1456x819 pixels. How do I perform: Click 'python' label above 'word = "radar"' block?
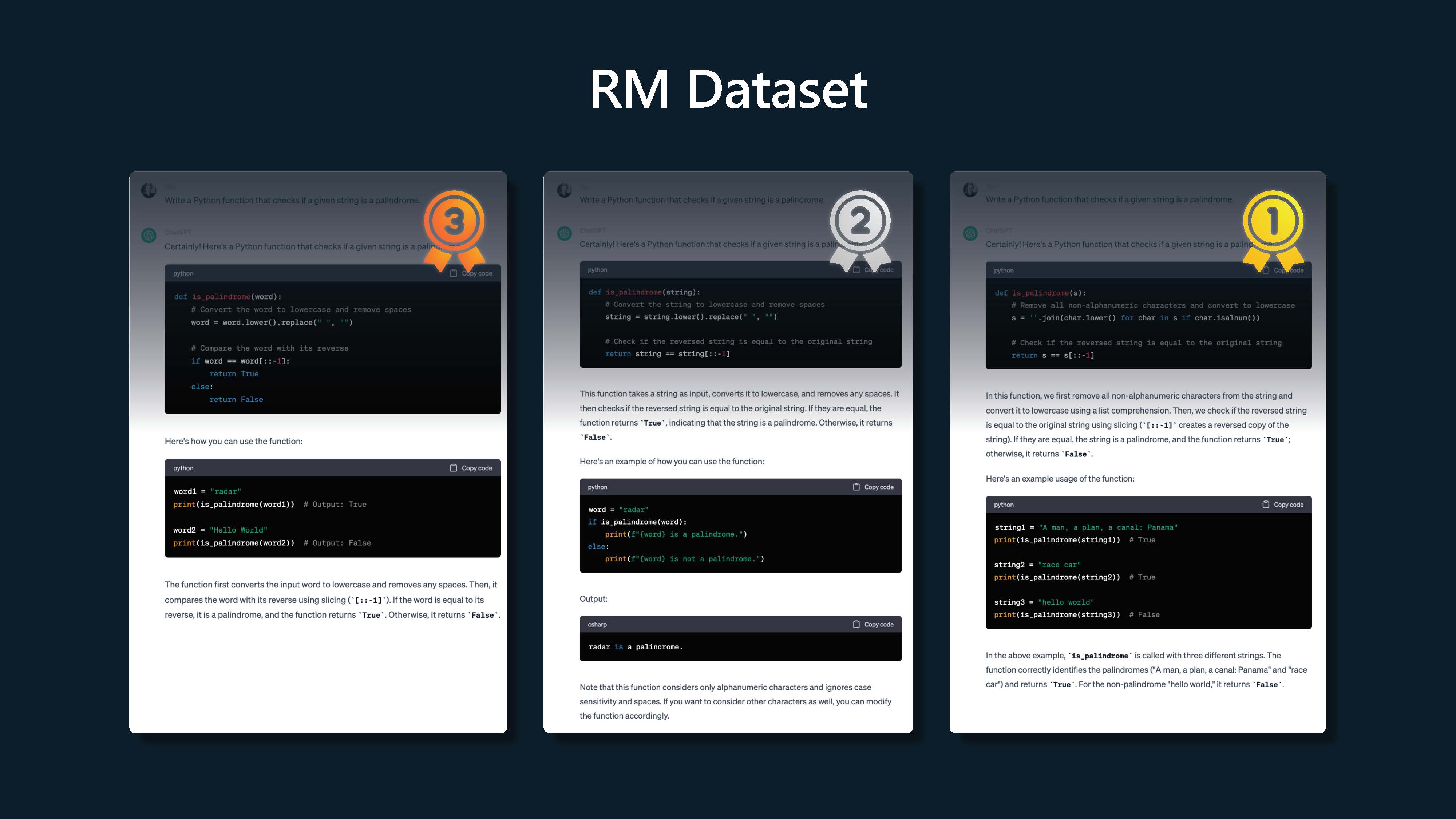click(597, 487)
